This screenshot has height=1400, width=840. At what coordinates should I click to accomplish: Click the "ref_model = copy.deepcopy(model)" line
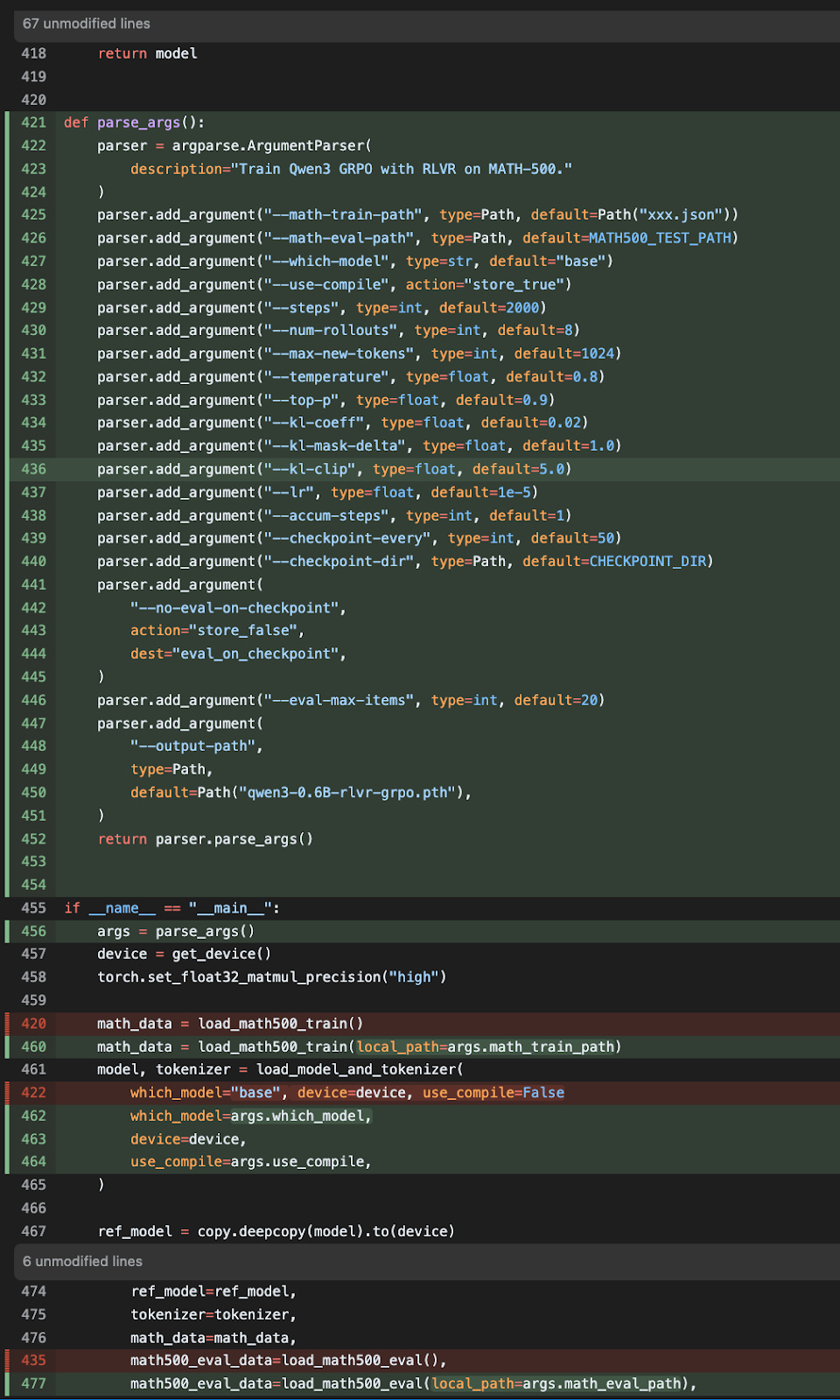pyautogui.click(x=276, y=1231)
